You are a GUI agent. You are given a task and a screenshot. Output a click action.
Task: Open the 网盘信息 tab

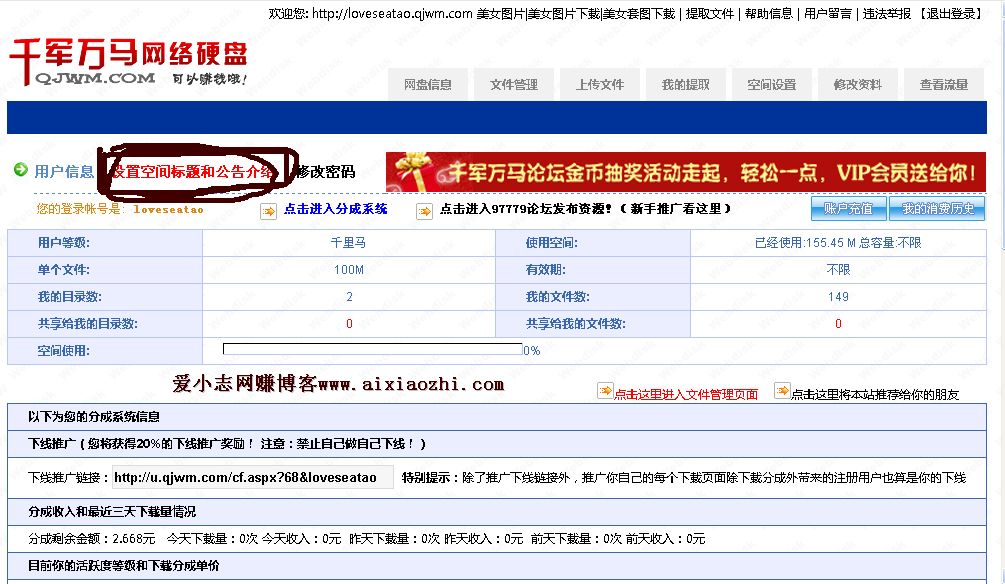pos(427,85)
